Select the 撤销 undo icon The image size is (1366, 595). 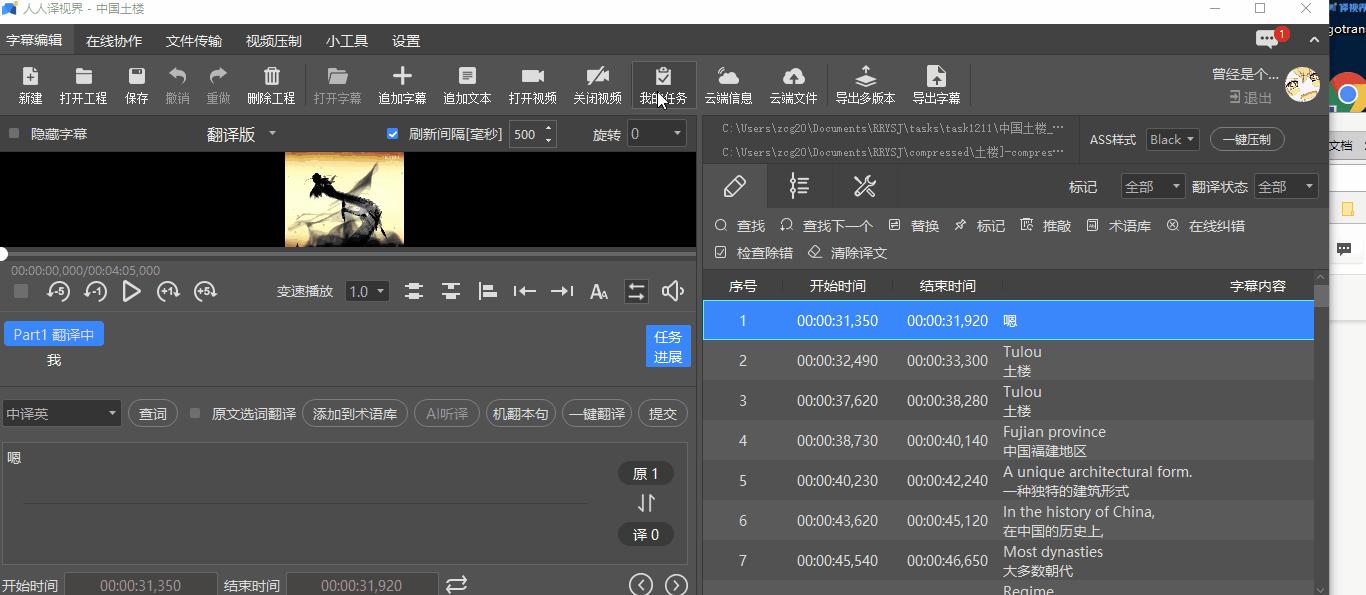(178, 85)
